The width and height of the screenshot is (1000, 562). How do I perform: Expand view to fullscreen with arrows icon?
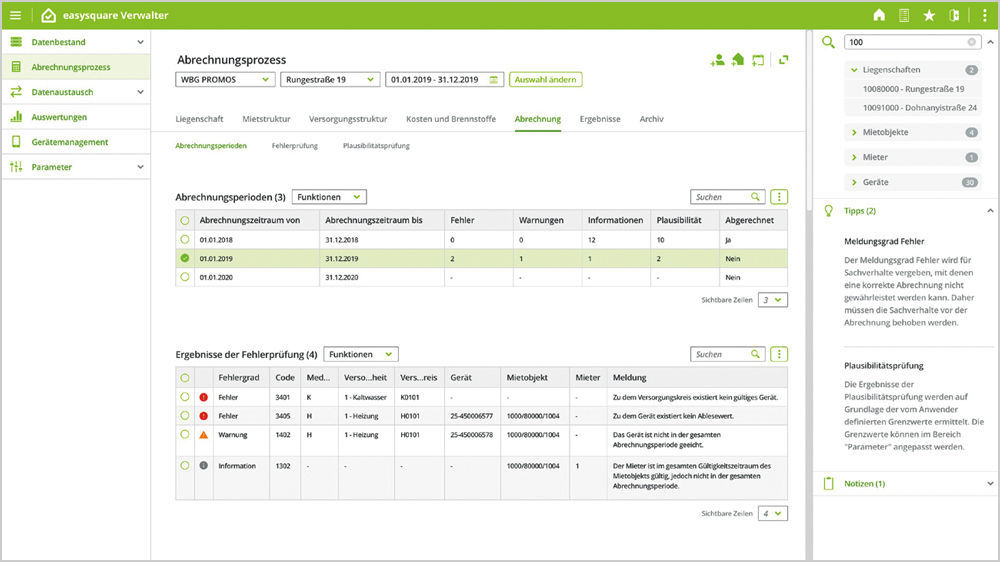point(784,60)
